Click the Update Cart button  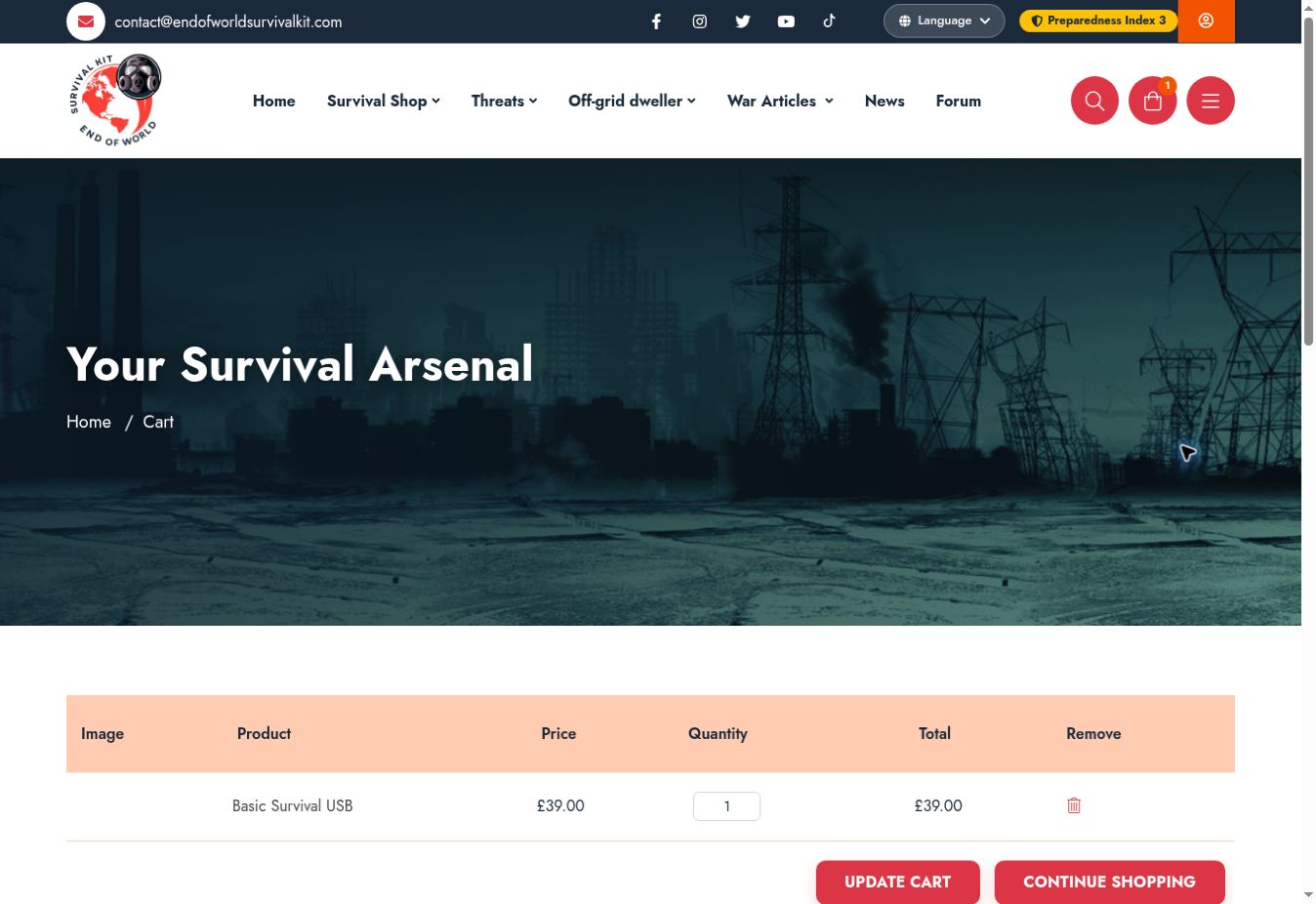click(x=898, y=882)
